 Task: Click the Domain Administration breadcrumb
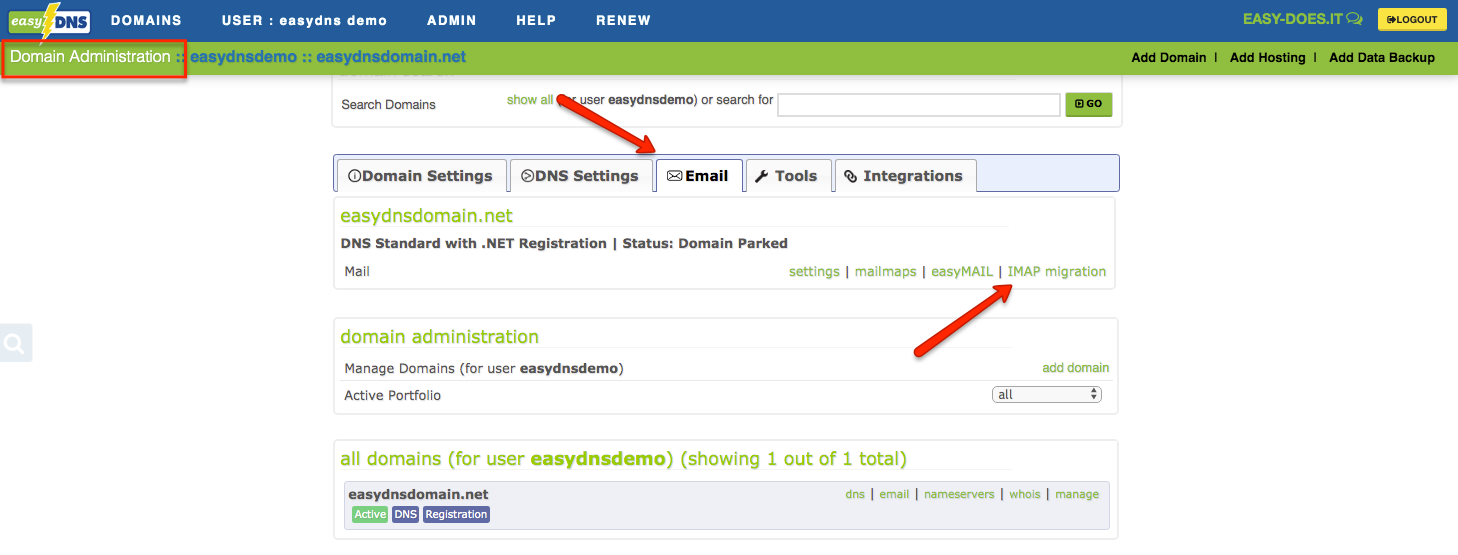point(90,57)
